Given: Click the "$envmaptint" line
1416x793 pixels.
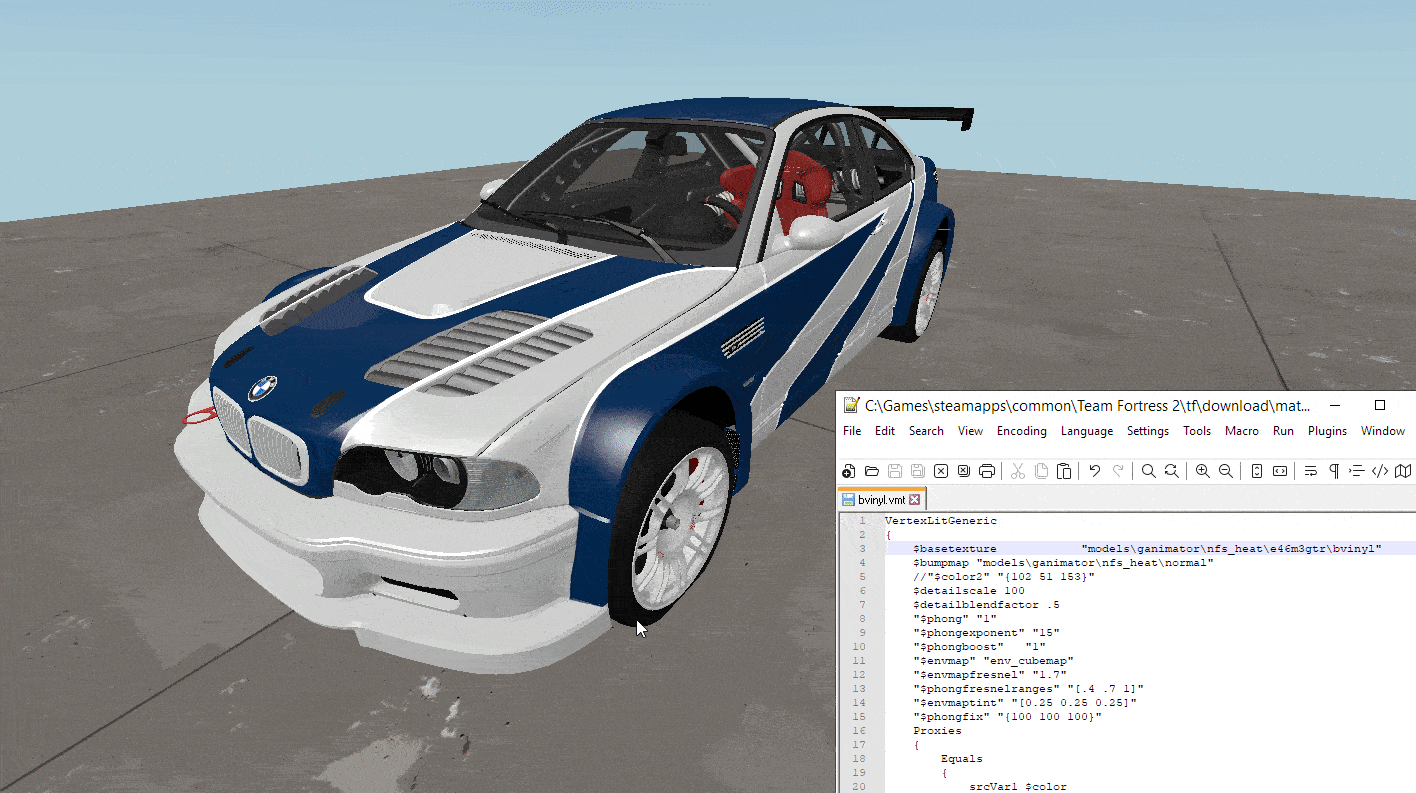Looking at the screenshot, I should tap(1025, 702).
